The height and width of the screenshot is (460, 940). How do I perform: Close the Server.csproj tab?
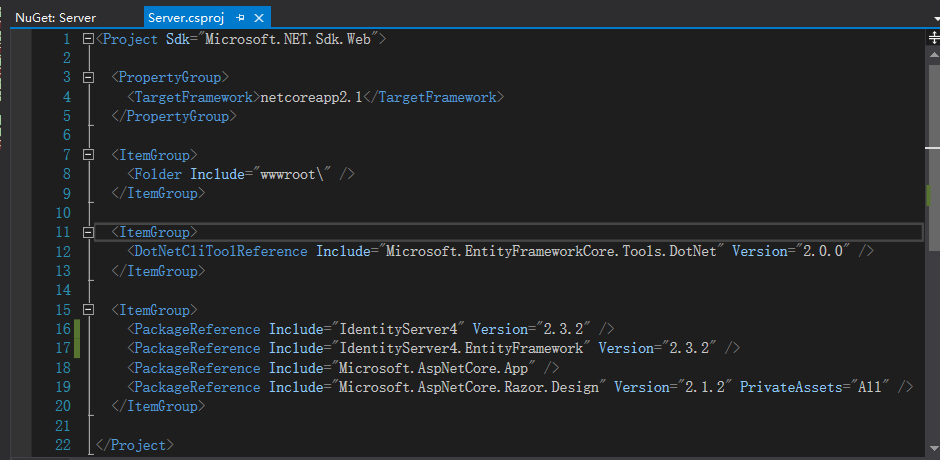259,17
